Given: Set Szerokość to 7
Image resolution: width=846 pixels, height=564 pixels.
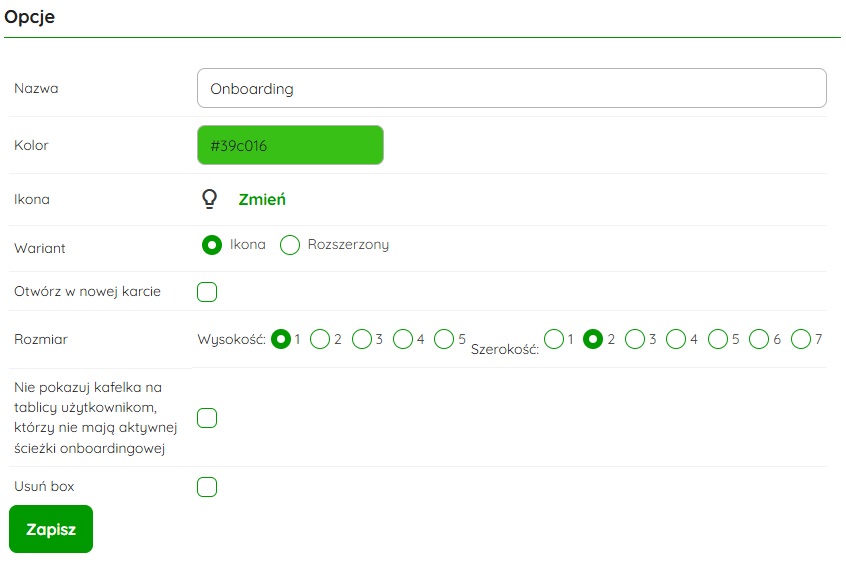Looking at the screenshot, I should click(800, 339).
